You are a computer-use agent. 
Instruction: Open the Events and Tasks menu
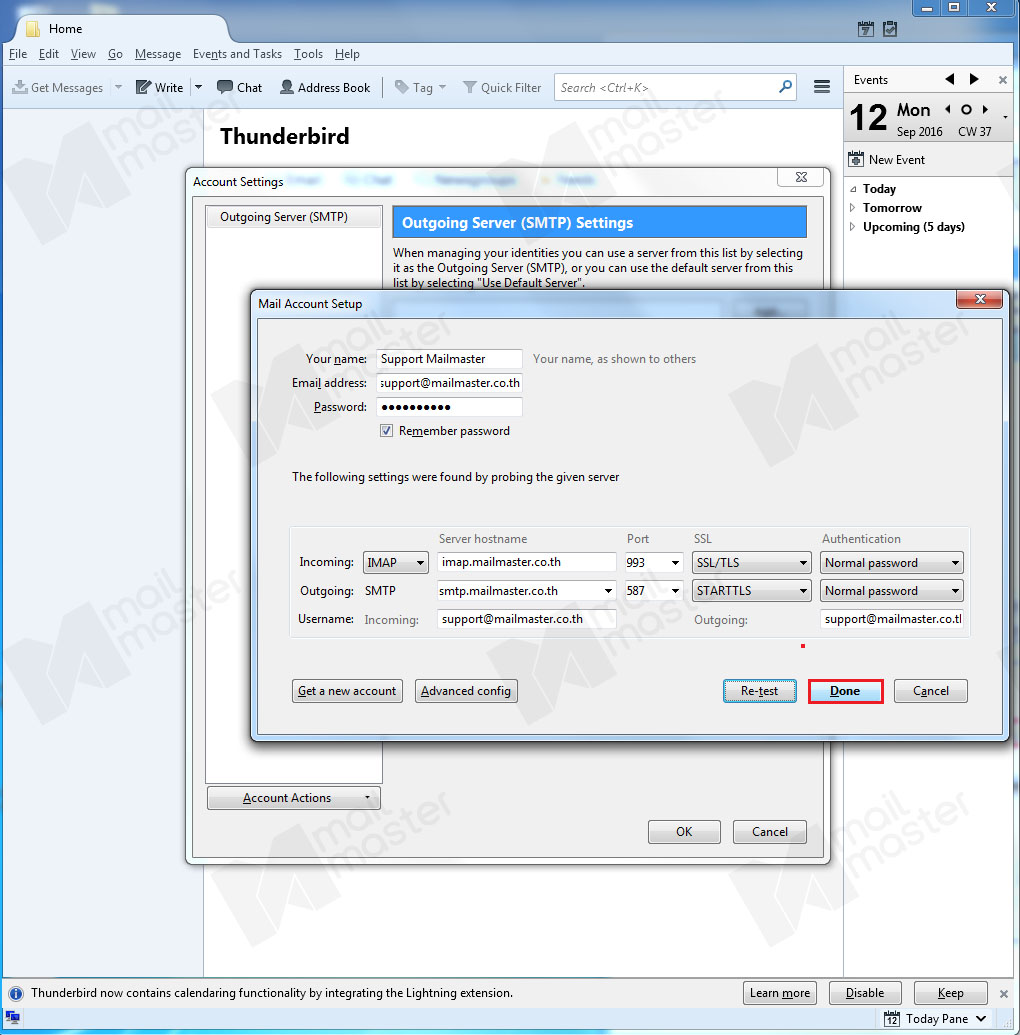pyautogui.click(x=237, y=54)
